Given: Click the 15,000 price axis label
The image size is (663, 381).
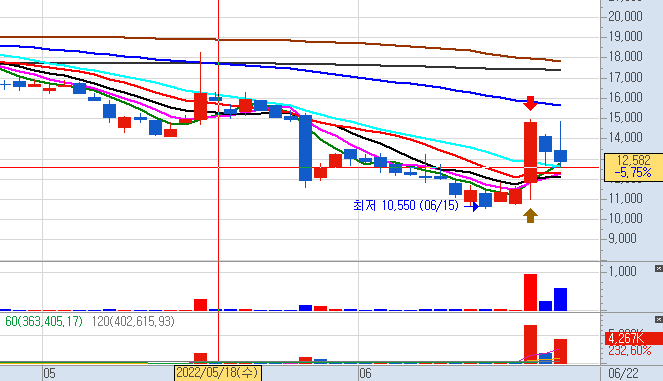Looking at the screenshot, I should click(x=625, y=117).
